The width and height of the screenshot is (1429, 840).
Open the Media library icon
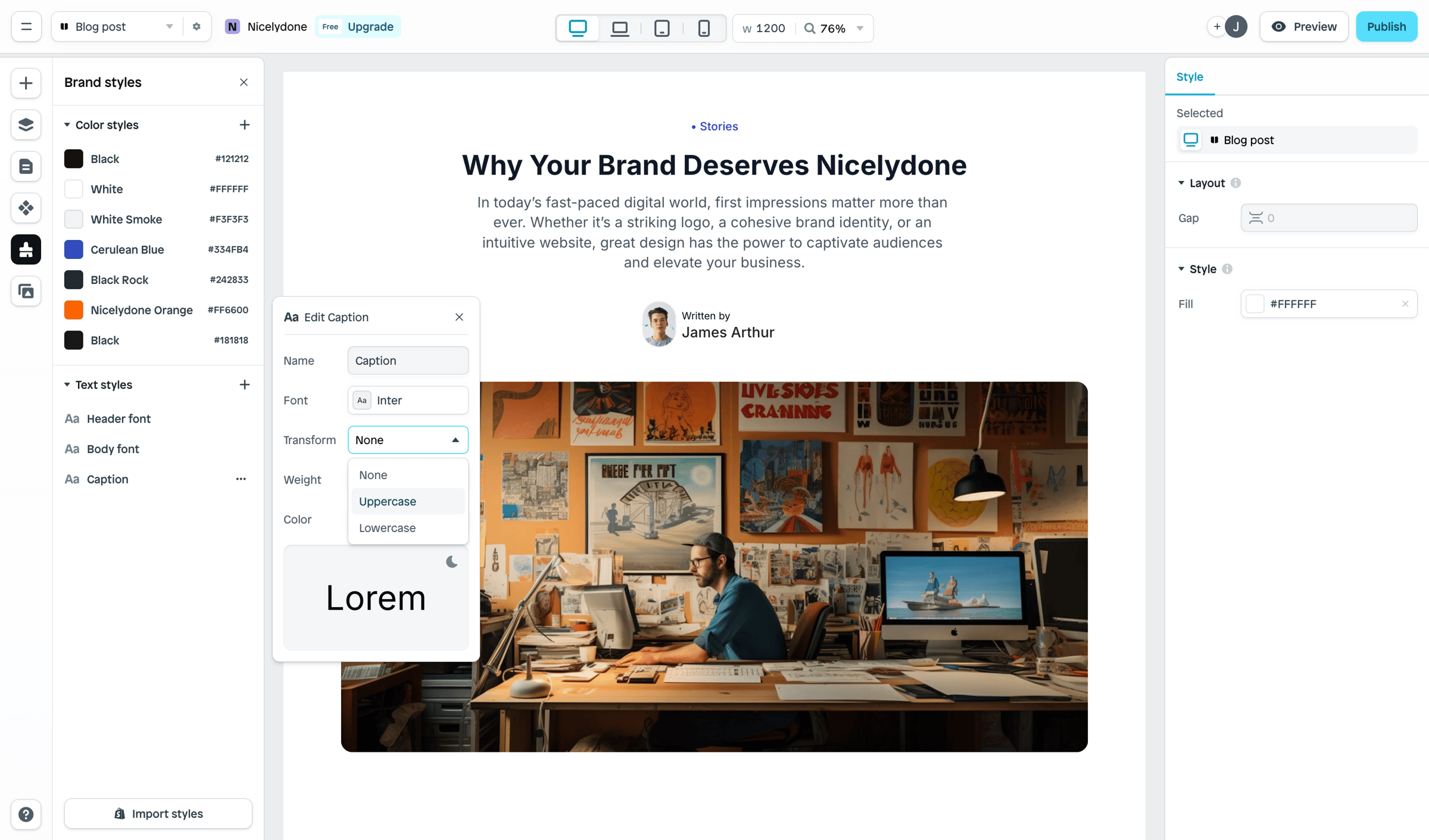click(x=26, y=291)
